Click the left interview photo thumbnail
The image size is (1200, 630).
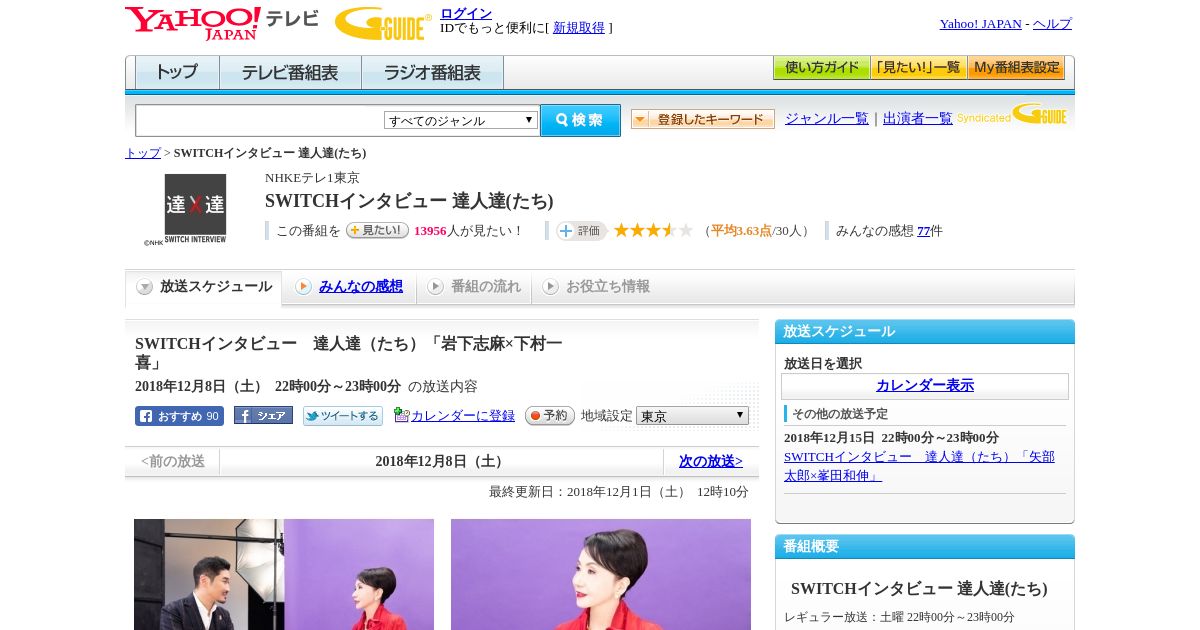284,574
